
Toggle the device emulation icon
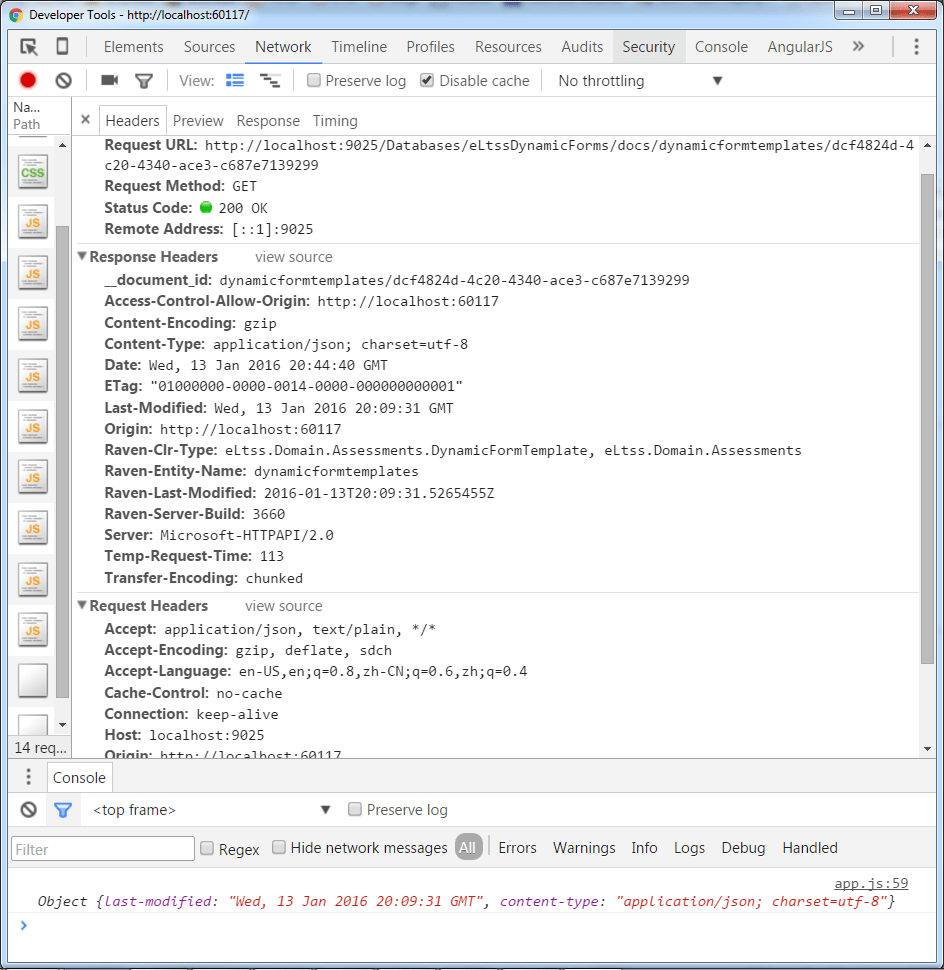pyautogui.click(x=61, y=46)
